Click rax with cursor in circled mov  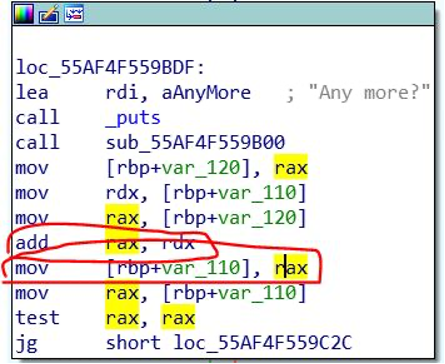click(x=291, y=268)
